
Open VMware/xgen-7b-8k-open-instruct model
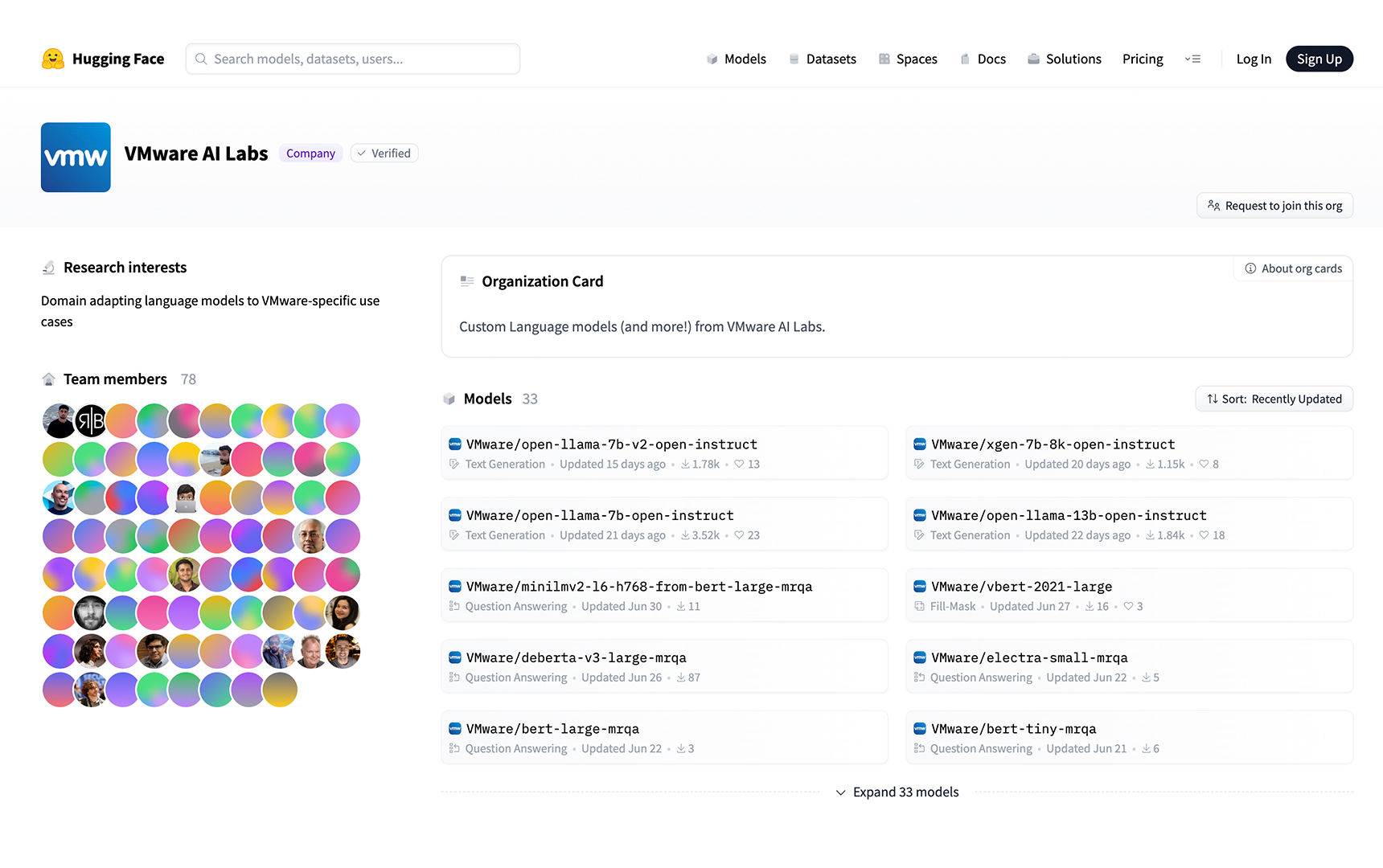coord(1130,453)
